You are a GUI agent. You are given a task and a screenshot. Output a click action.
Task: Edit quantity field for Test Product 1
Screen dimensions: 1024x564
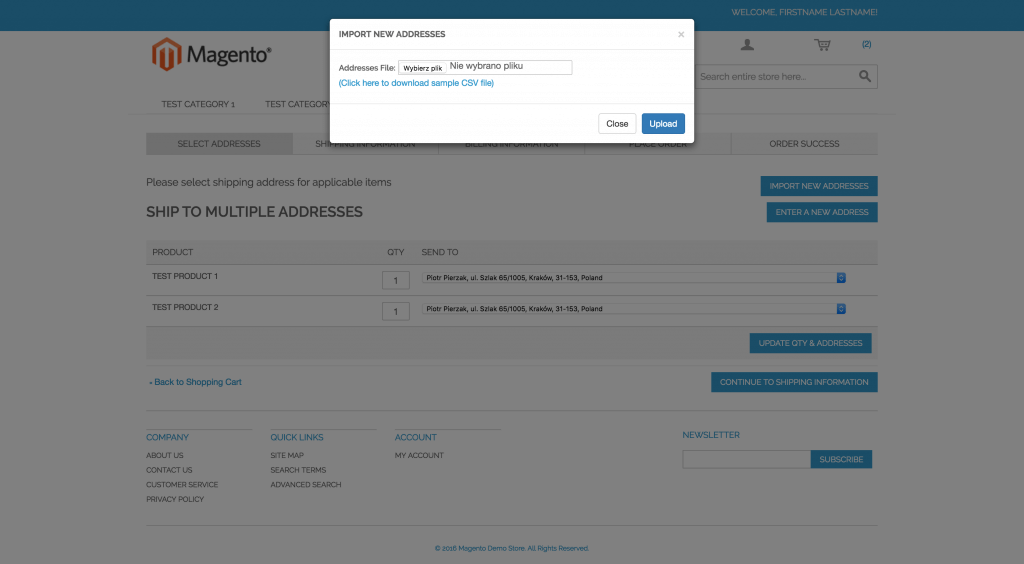tap(395, 281)
